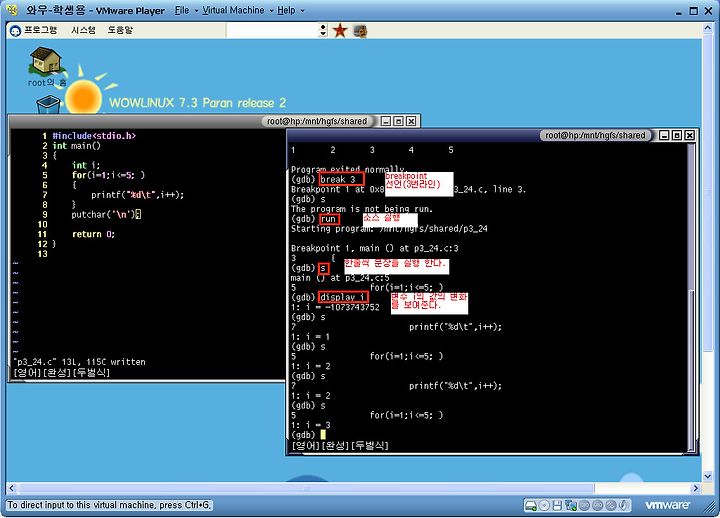Click the vim terminal title bar text
The height and width of the screenshot is (518, 720).
[x=317, y=121]
